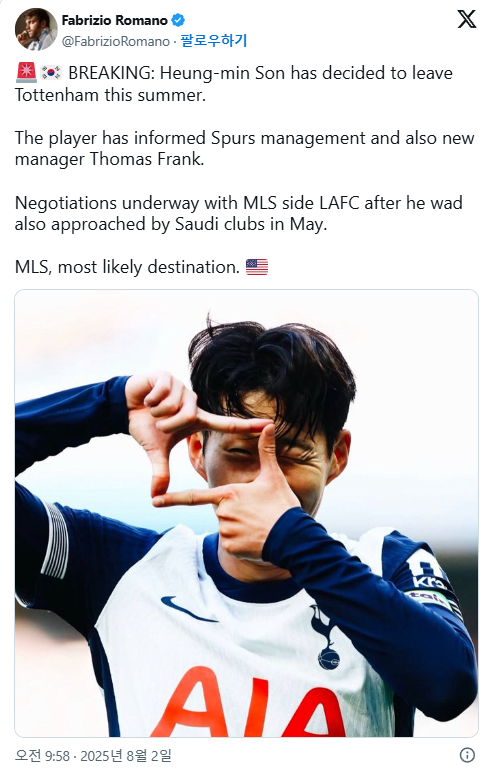Click the blue verified badge

point(178,20)
